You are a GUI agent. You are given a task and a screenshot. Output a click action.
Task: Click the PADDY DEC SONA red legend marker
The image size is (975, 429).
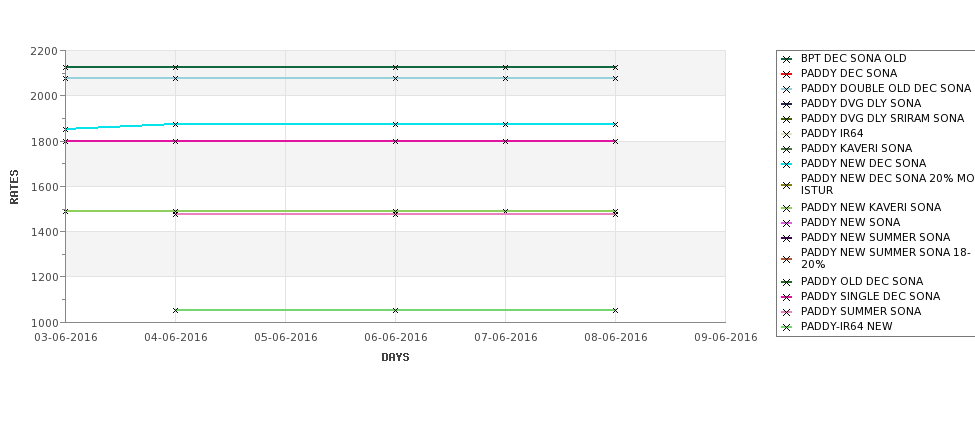coord(787,75)
